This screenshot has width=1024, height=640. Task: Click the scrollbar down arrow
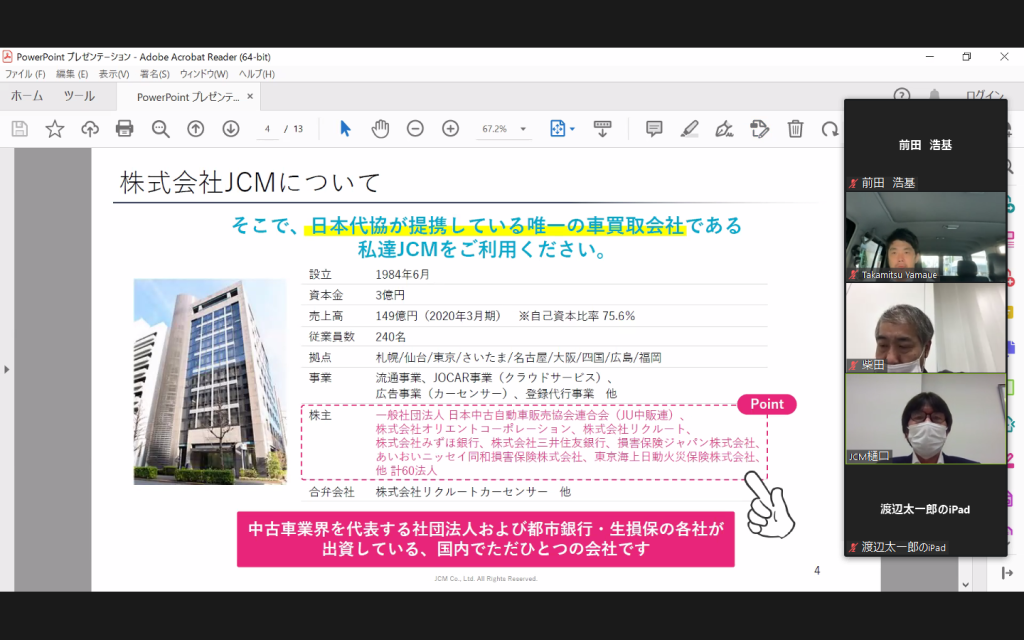pos(966,585)
